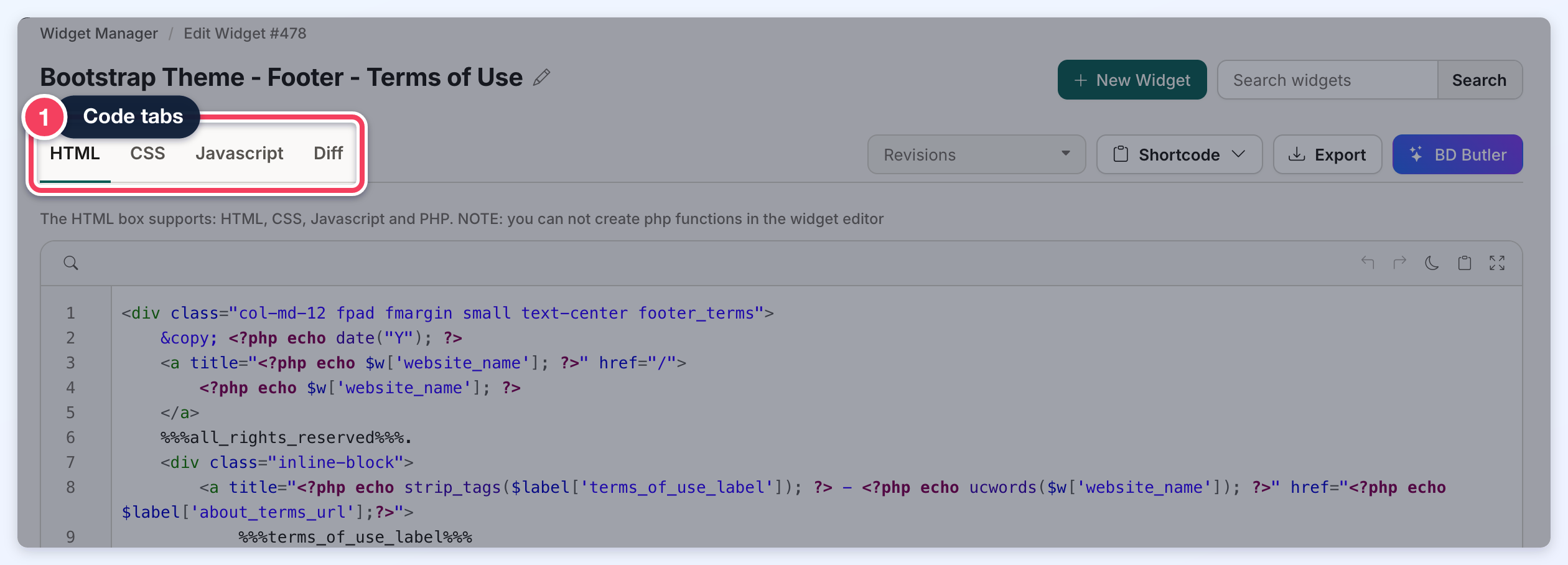
Task: Click the Export button
Action: [x=1327, y=154]
